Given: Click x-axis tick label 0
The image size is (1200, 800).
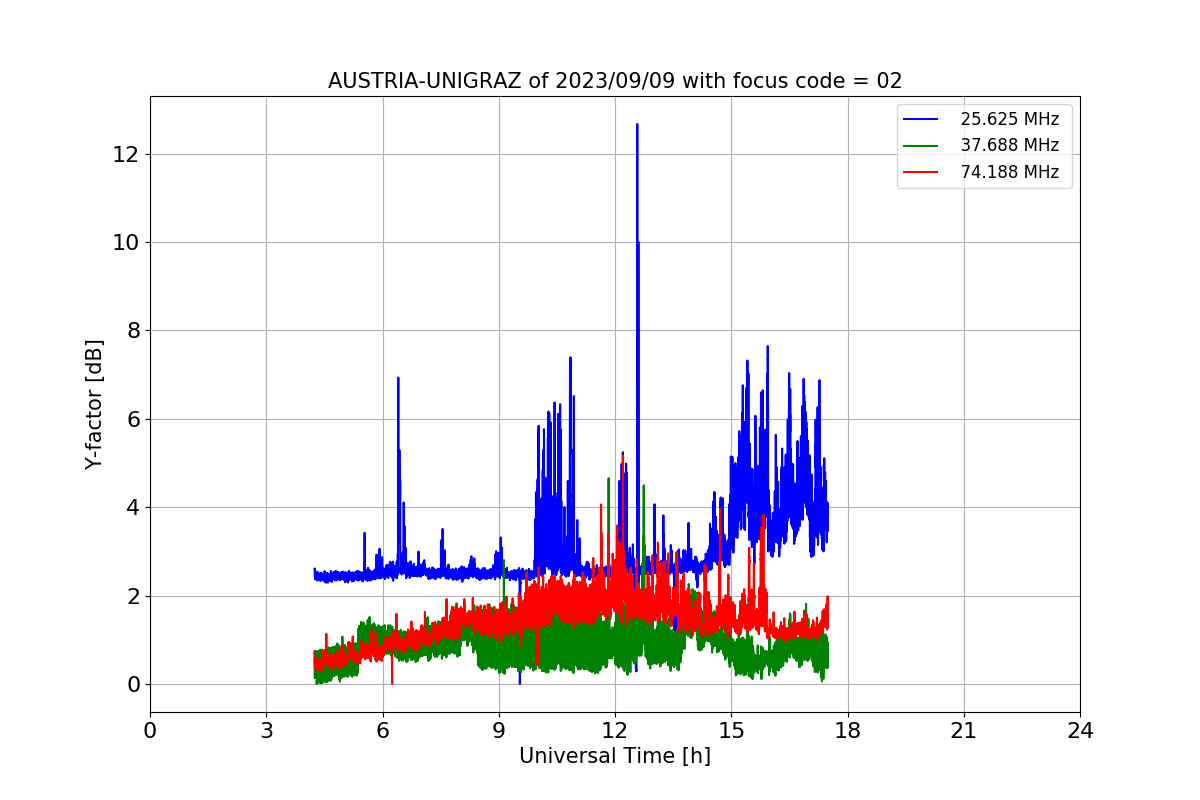Looking at the screenshot, I should point(150,731).
